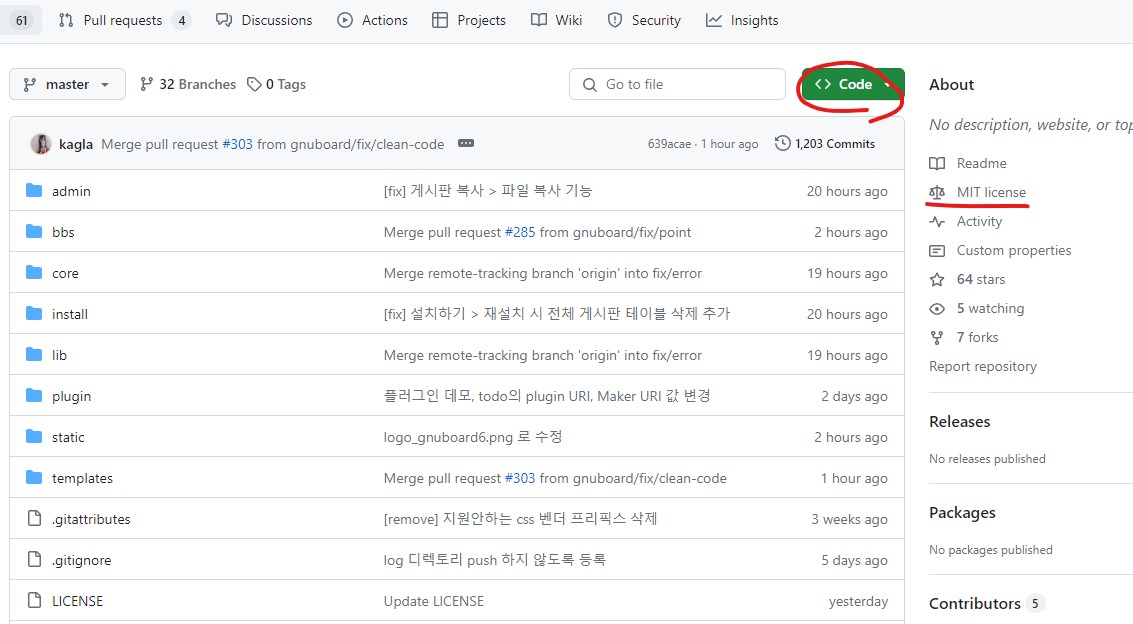Open Readme link in About
This screenshot has width=1133, height=624.
coord(968,163)
